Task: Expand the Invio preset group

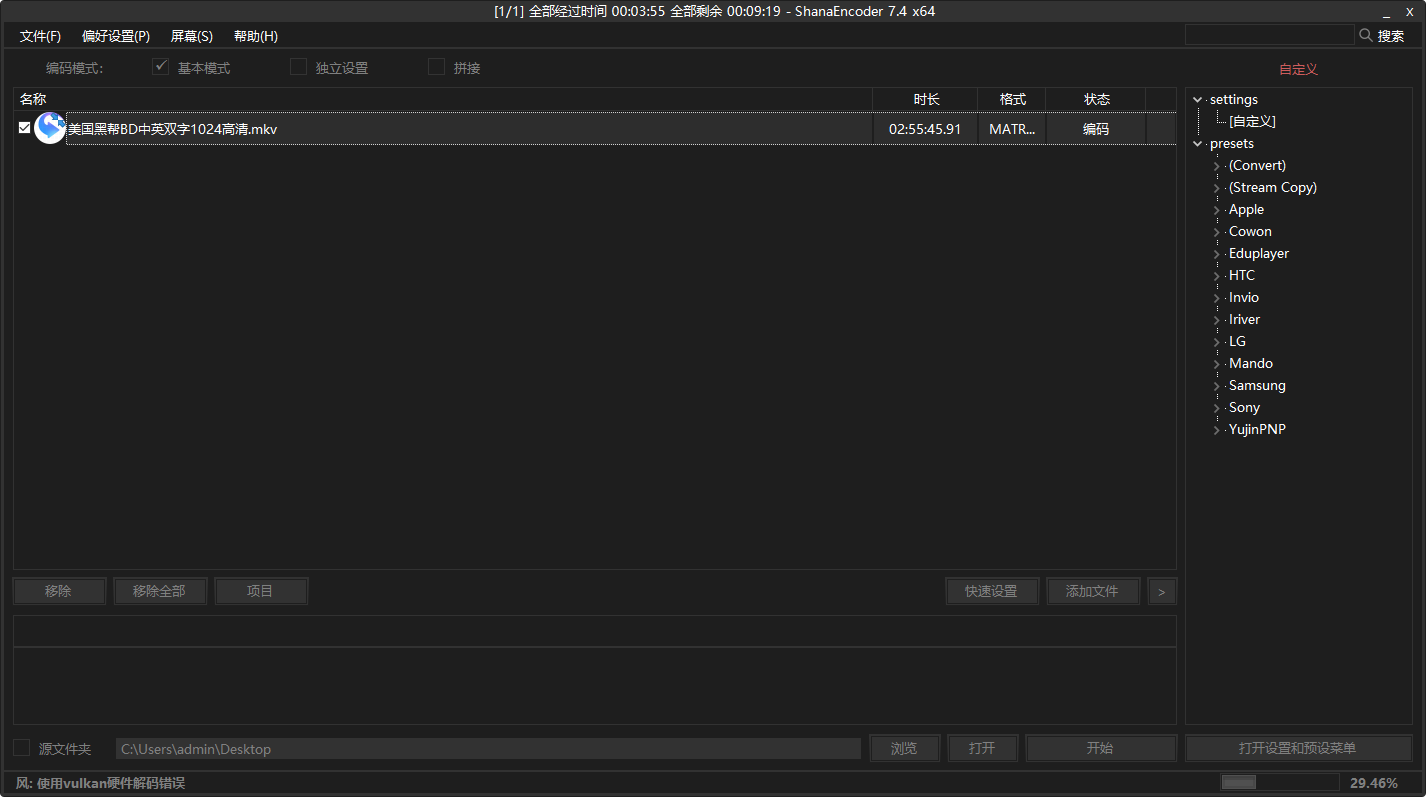Action: tap(1217, 298)
